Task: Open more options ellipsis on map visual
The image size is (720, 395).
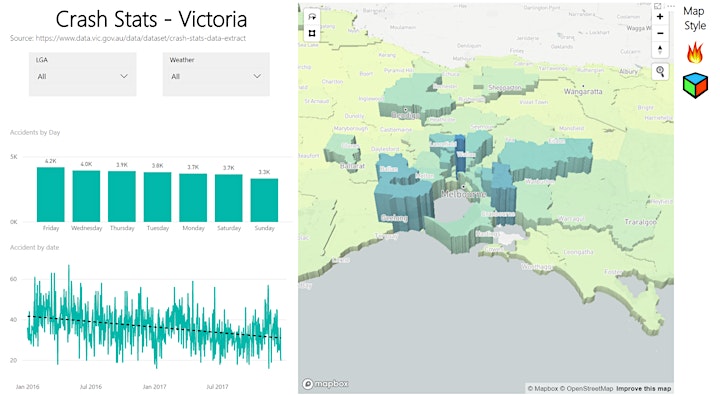Action: 670,6
